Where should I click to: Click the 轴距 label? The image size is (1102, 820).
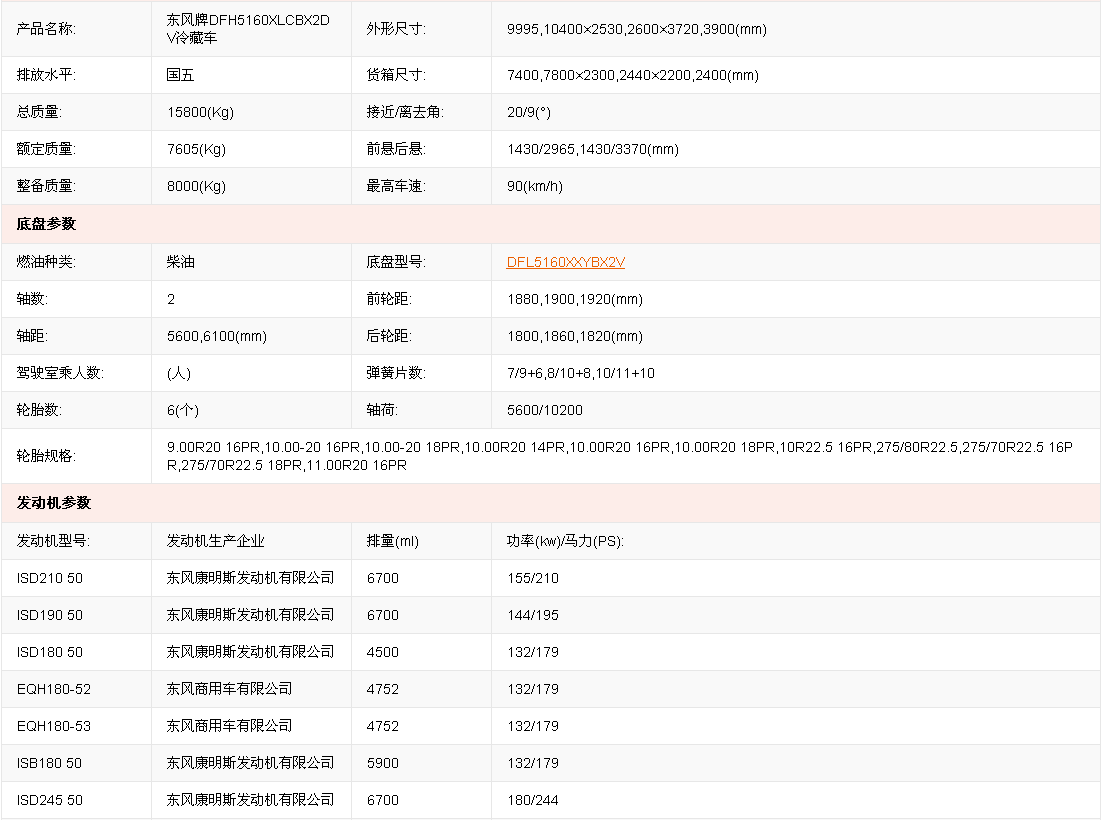tap(32, 336)
